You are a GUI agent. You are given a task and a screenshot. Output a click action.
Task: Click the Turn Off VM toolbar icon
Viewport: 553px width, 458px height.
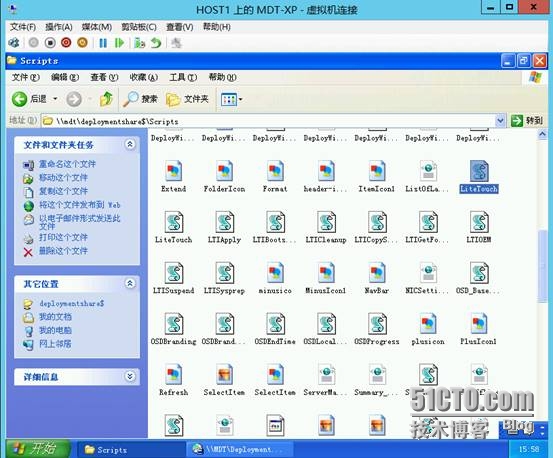pyautogui.click(x=50, y=43)
